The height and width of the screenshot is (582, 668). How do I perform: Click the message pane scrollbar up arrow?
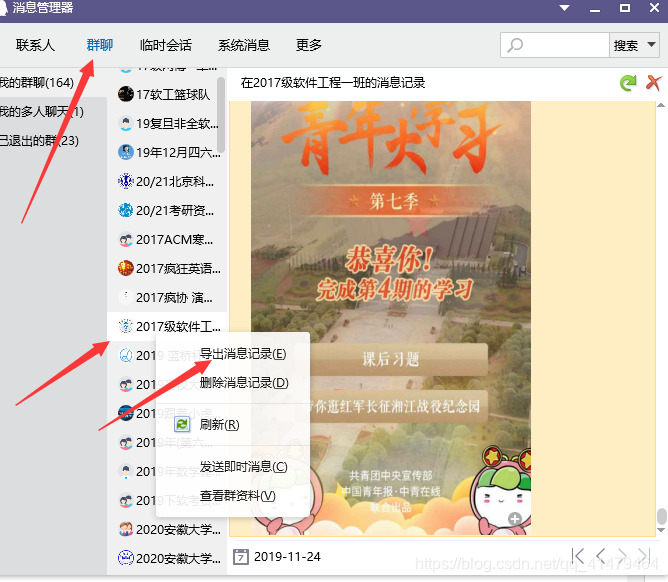pos(661,105)
